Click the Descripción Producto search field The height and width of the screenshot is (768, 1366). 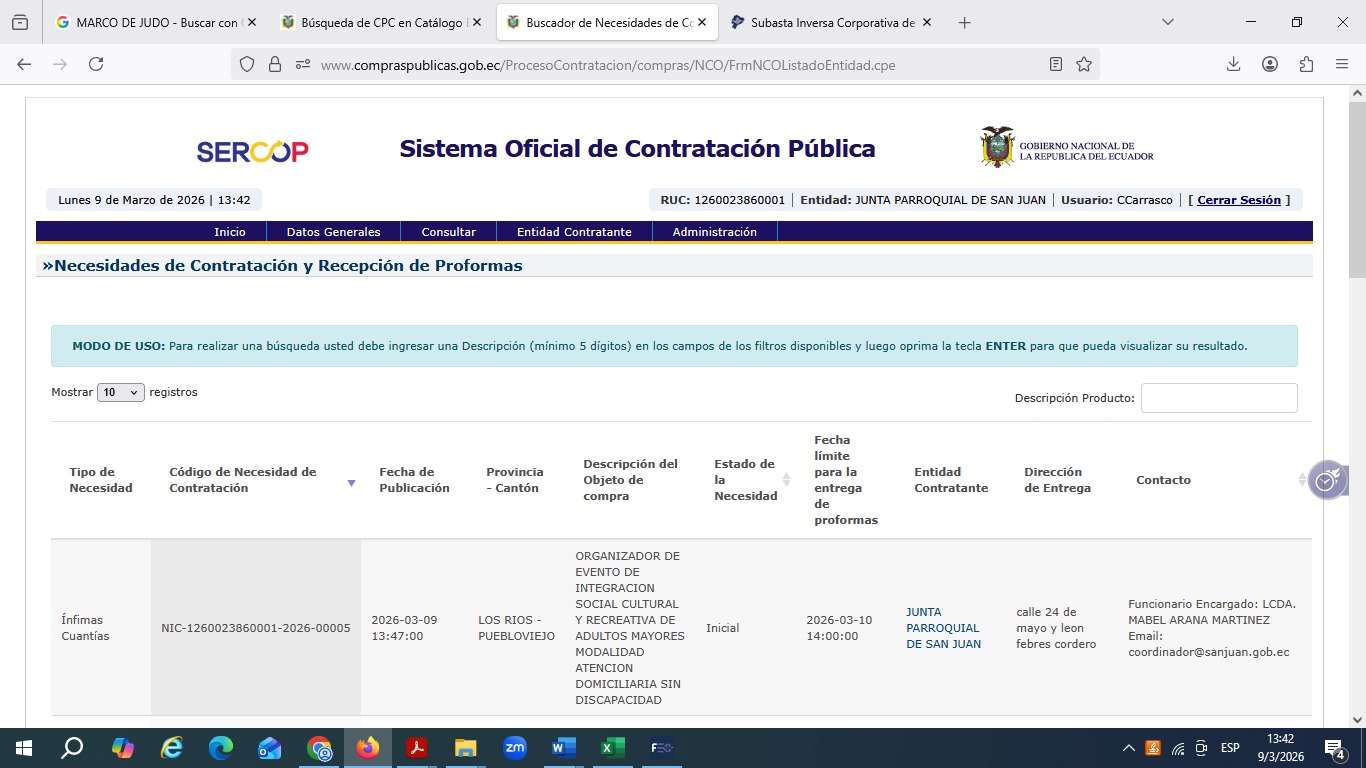click(x=1218, y=398)
